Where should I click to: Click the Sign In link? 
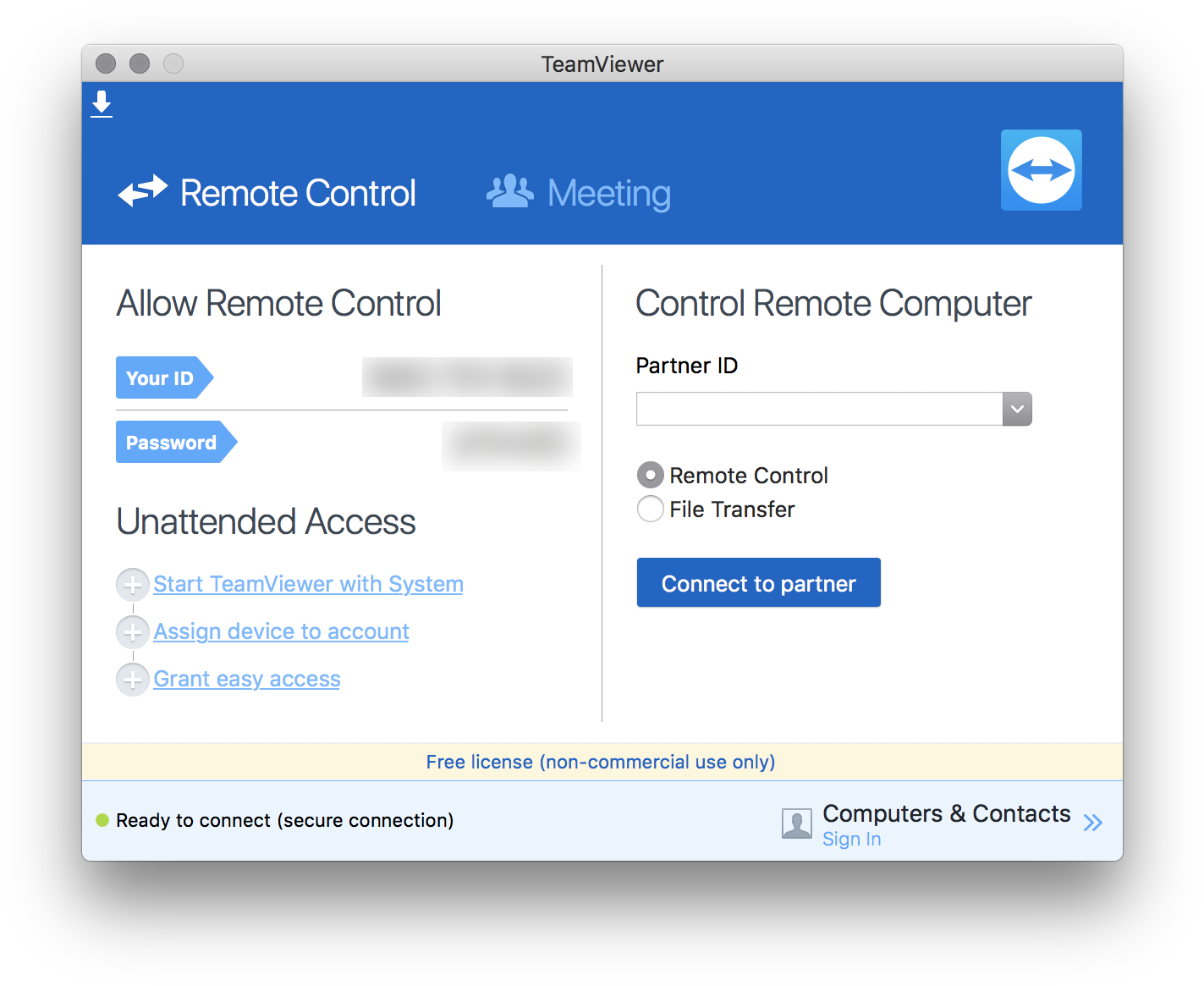coord(851,839)
